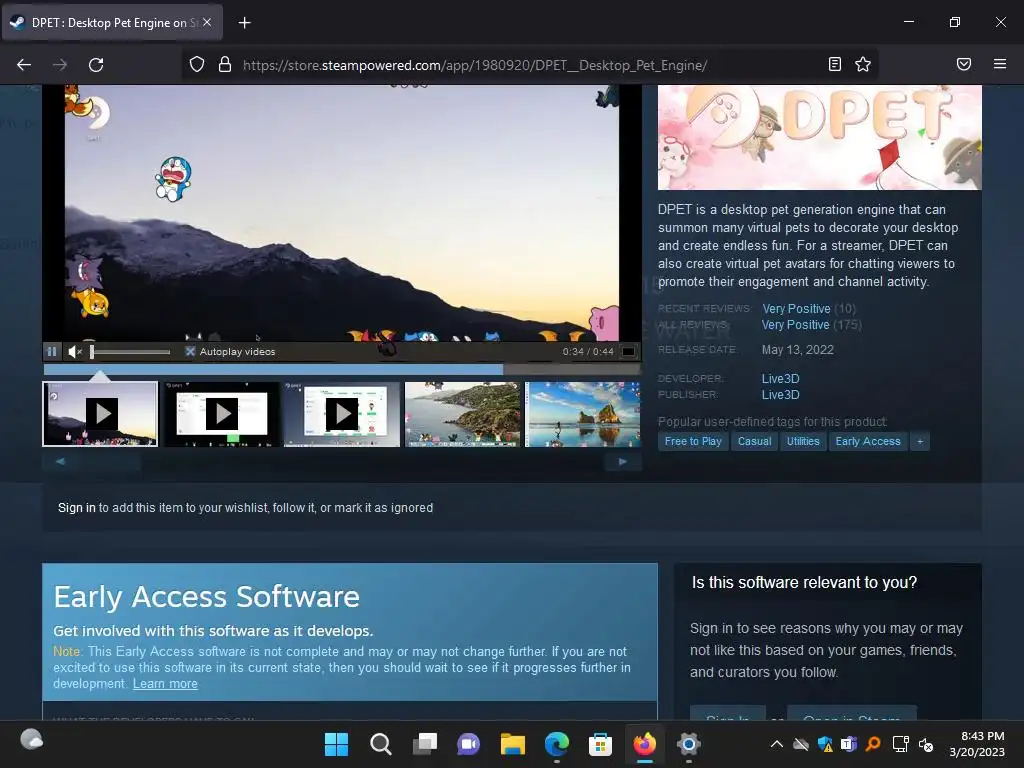1024x768 pixels.
Task: Seek within video progress bar
Action: pyautogui.click(x=342, y=370)
